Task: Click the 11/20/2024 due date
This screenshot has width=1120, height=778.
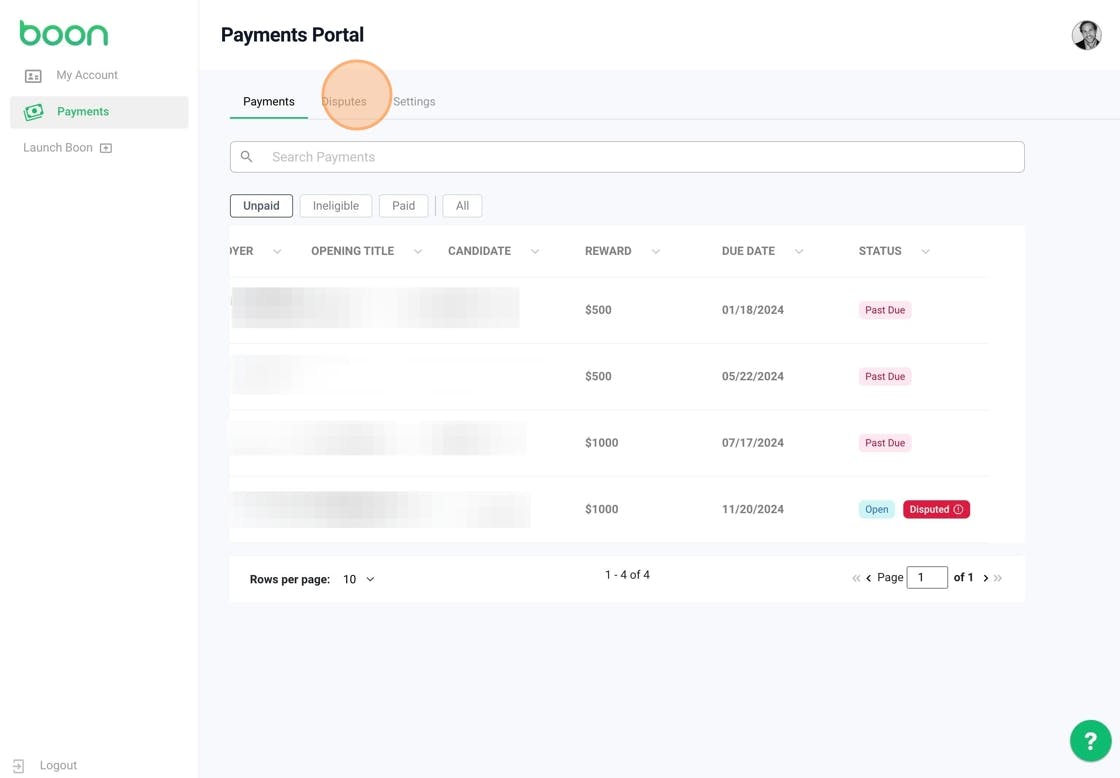Action: [x=753, y=509]
